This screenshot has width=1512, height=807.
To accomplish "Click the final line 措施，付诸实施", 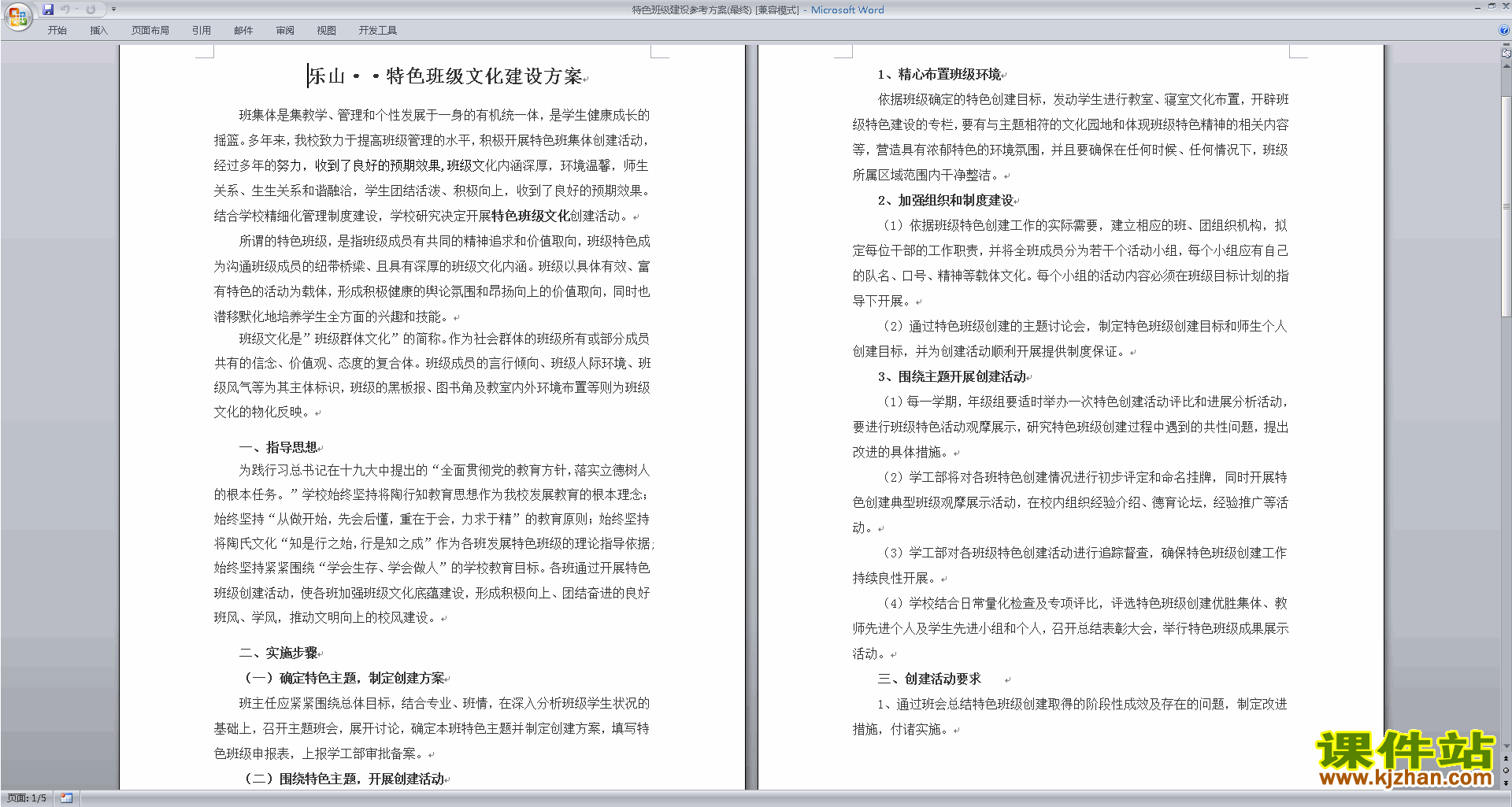I will click(902, 729).
